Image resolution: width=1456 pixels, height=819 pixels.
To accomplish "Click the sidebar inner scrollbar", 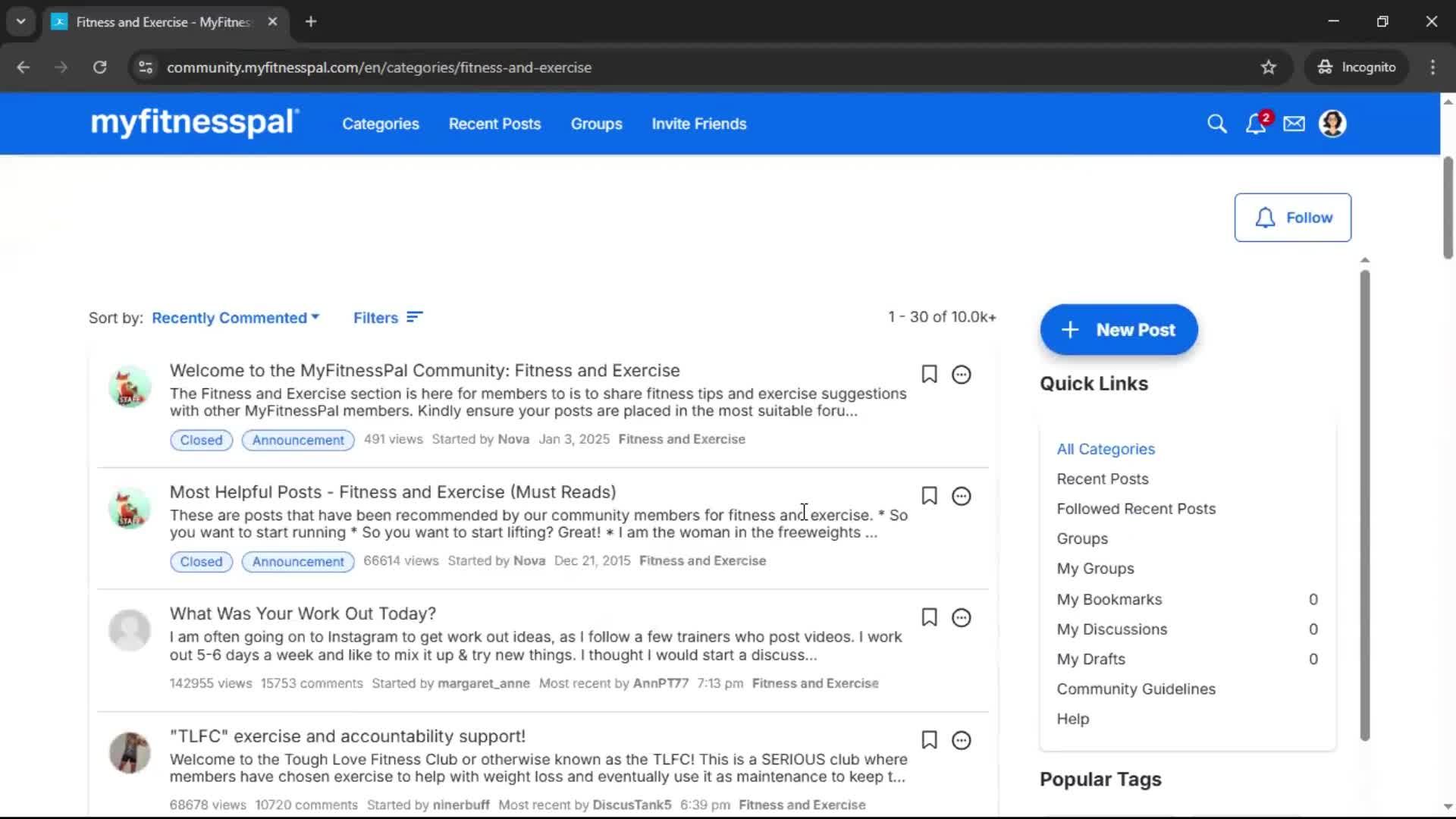I will [x=1365, y=505].
